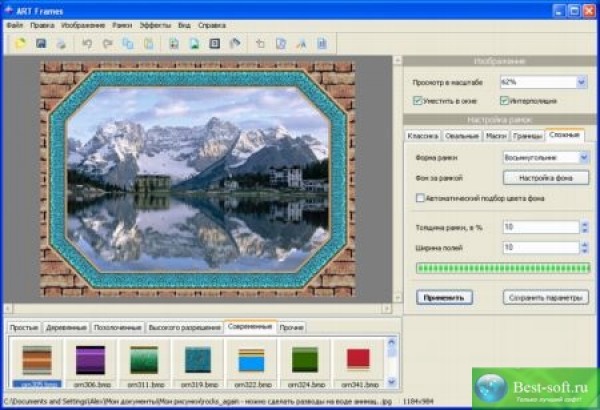This screenshot has width=600, height=410.
Task: Open the Эффекты menu
Action: tap(155, 25)
